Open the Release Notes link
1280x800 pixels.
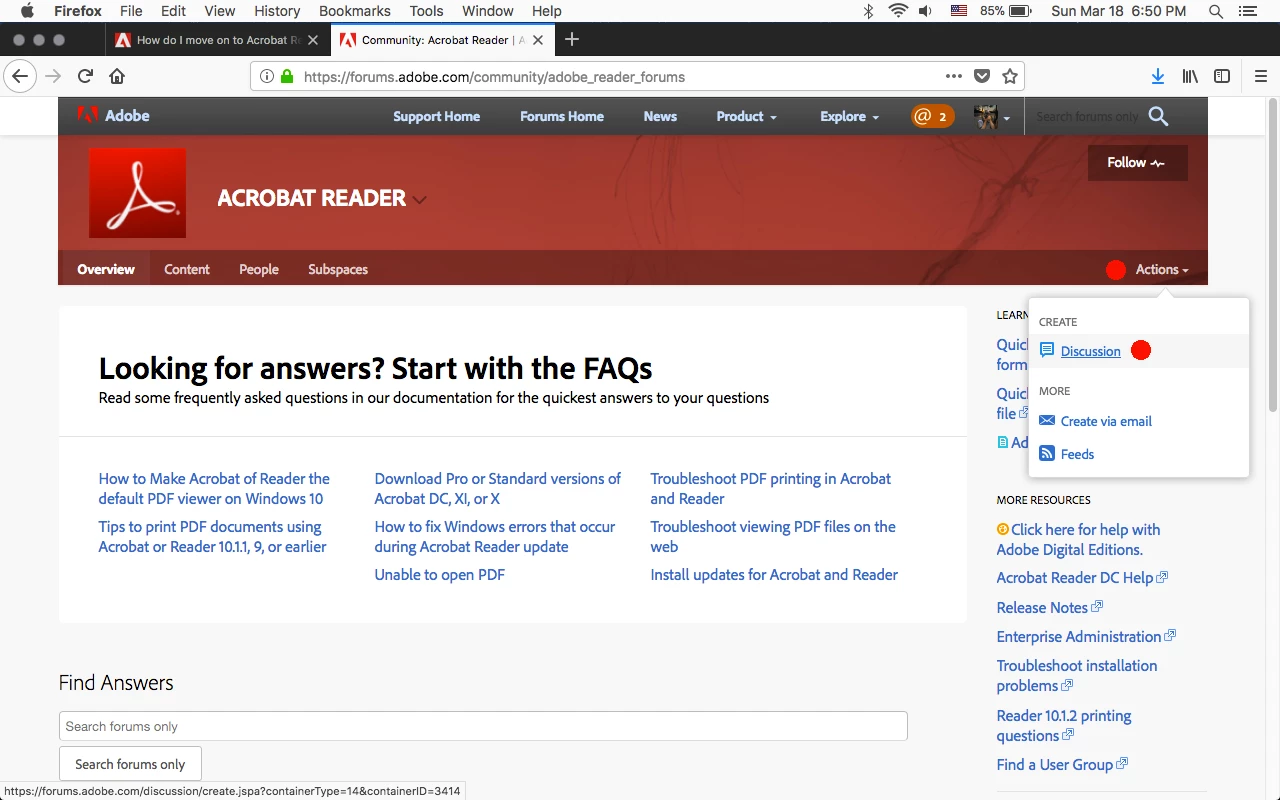click(x=1042, y=607)
